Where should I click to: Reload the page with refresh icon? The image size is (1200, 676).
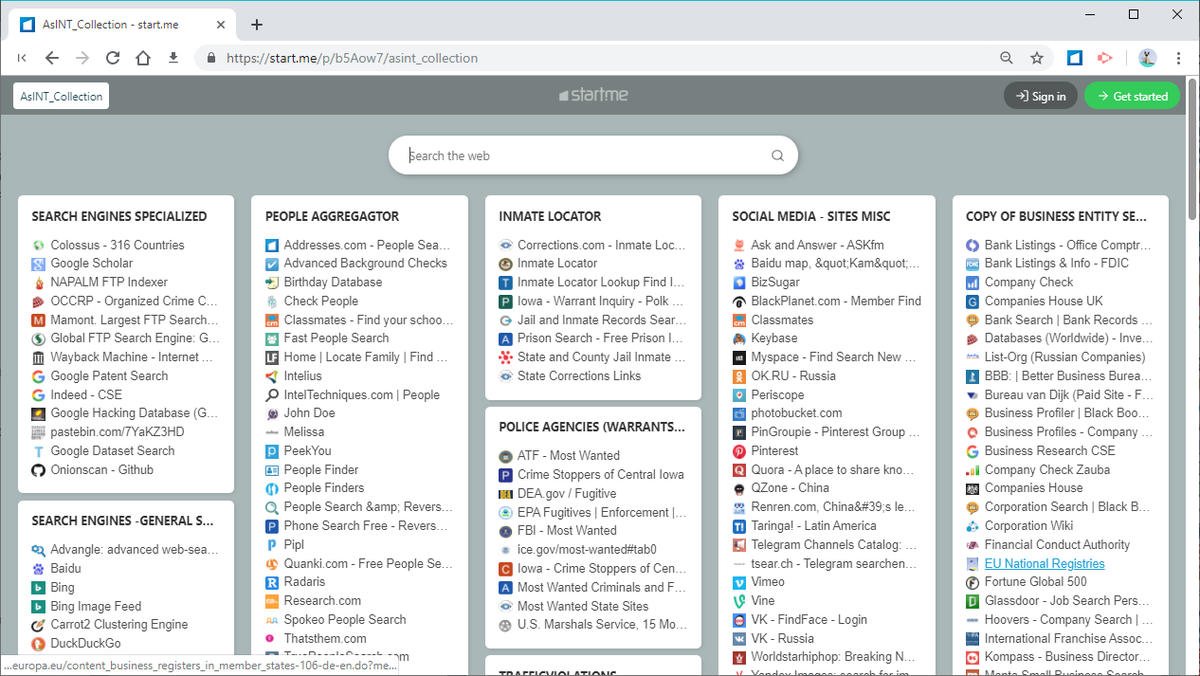click(x=113, y=58)
